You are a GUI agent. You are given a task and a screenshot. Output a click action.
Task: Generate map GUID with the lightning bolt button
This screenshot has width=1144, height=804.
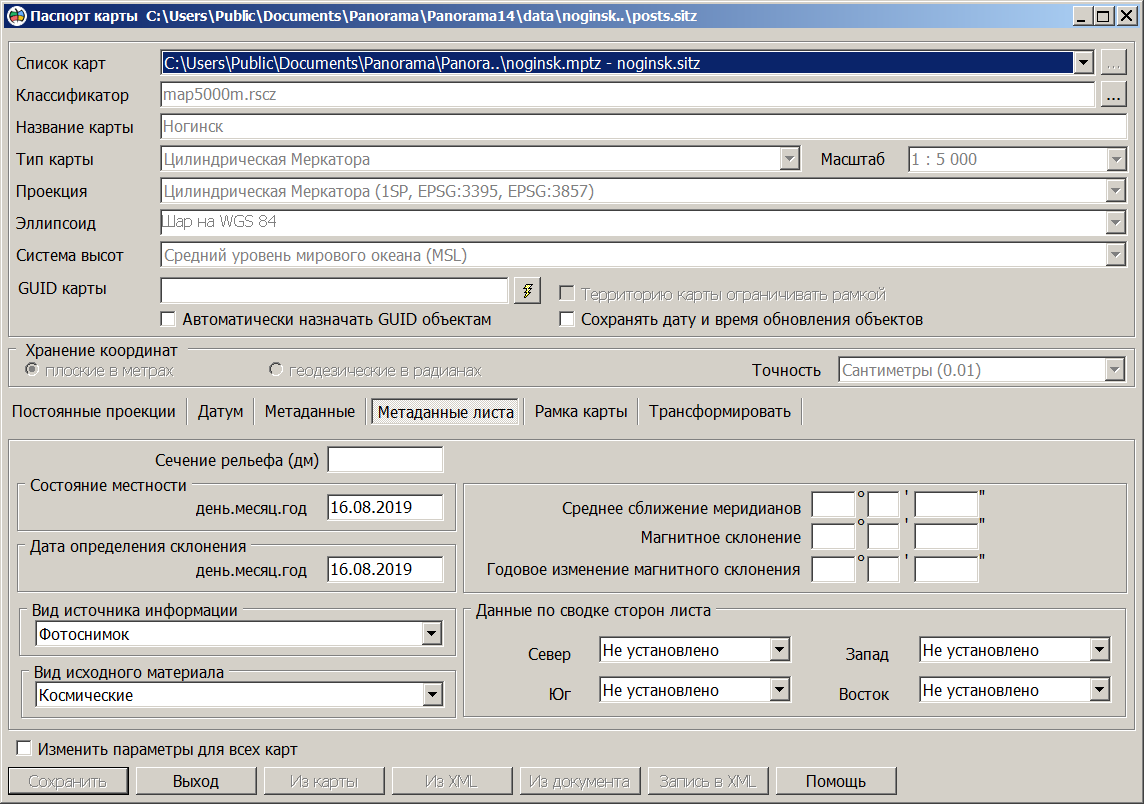527,290
